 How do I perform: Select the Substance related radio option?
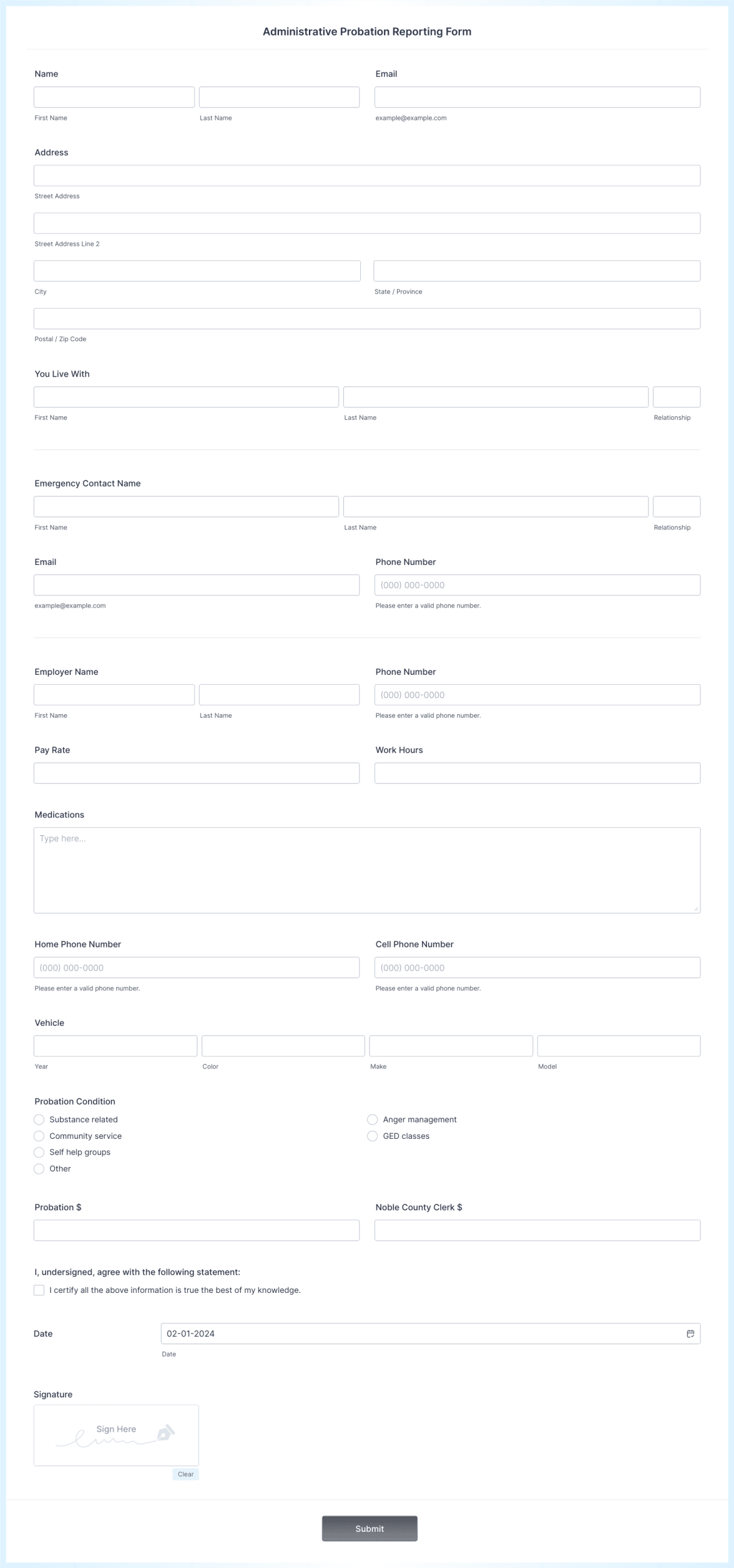39,1119
